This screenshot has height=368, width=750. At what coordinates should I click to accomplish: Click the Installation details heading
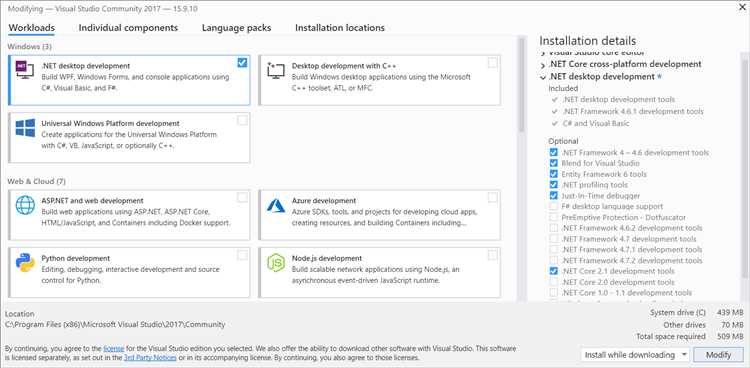588,41
